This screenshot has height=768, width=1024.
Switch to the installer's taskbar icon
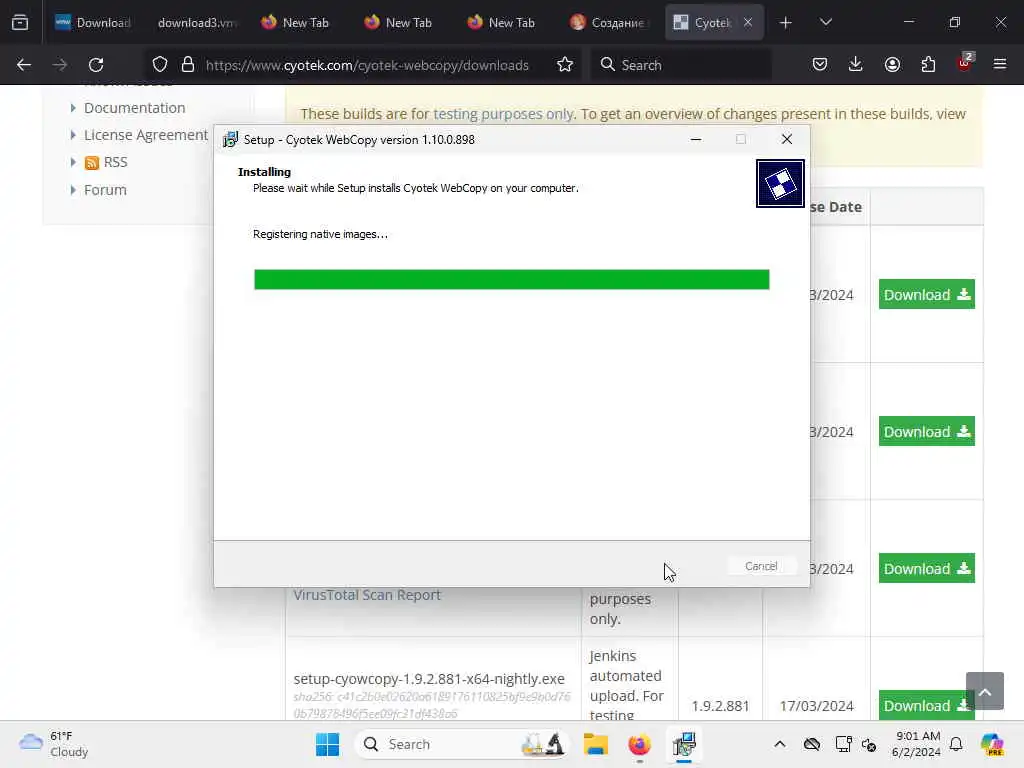tap(684, 744)
